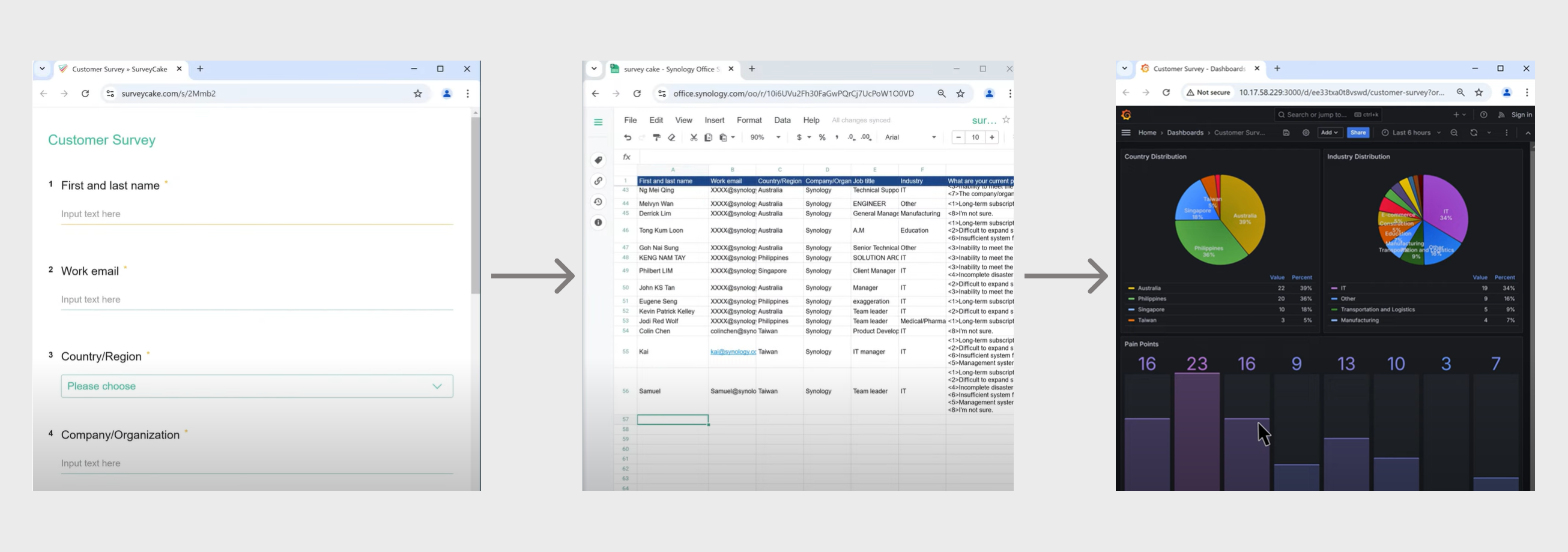The height and width of the screenshot is (552, 1568).
Task: Click Grafana help question mark icon
Action: coord(1484,115)
